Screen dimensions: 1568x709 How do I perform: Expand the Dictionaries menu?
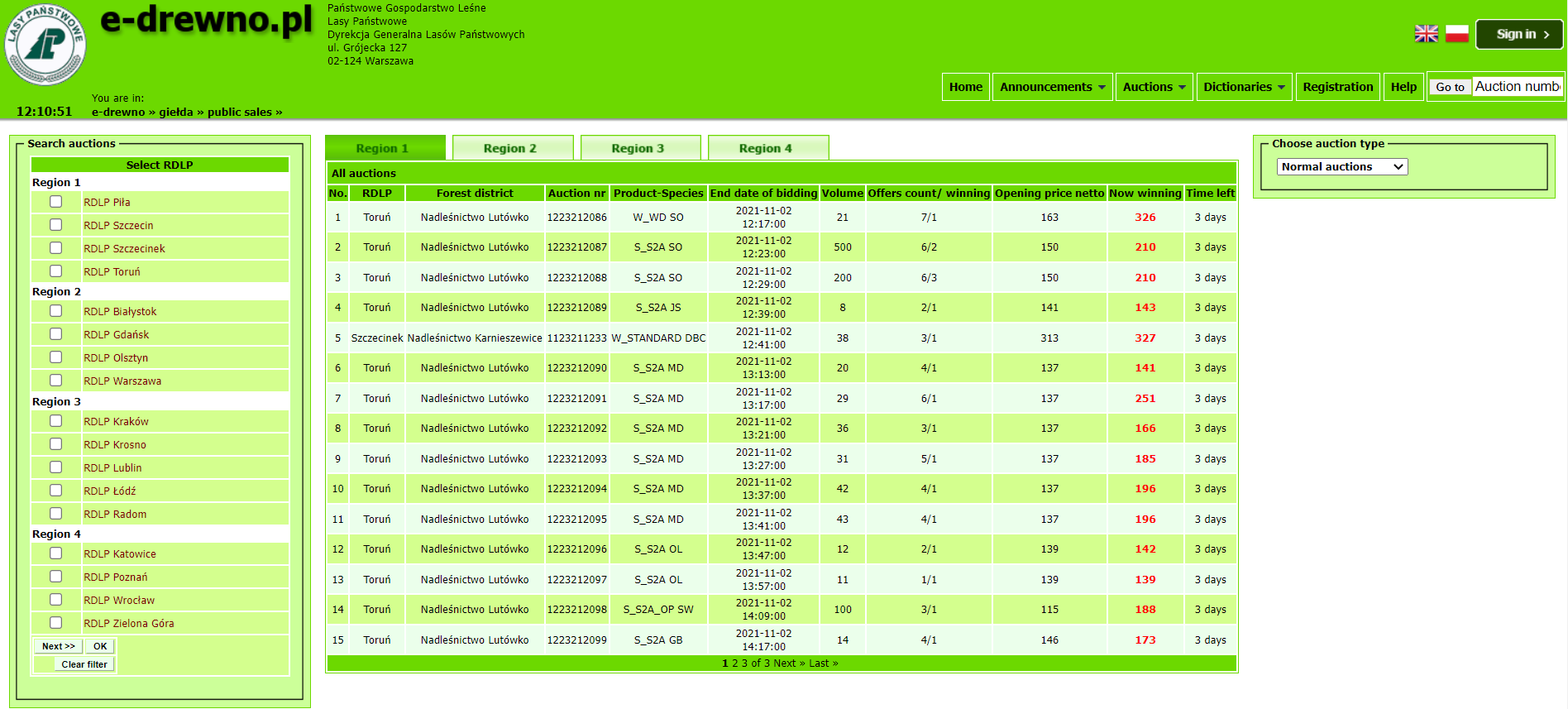(1244, 87)
